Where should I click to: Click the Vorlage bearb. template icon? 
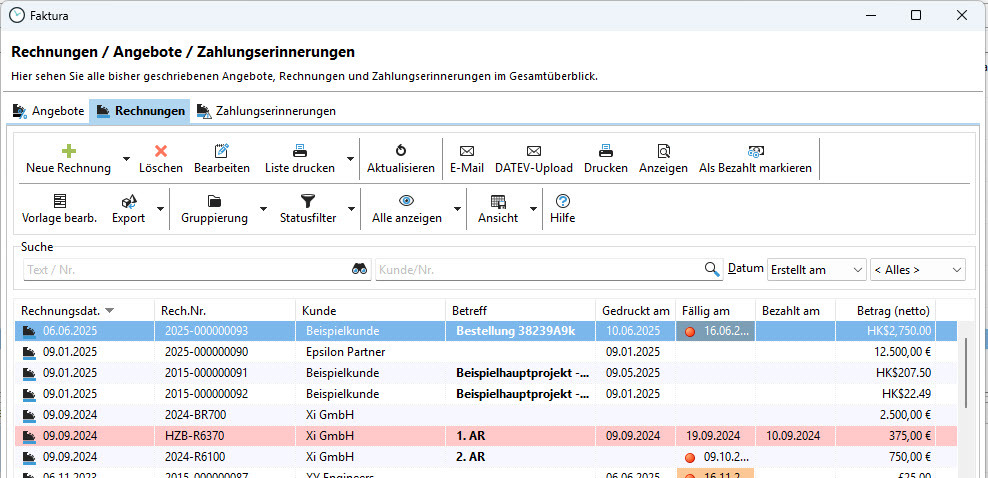(59, 201)
